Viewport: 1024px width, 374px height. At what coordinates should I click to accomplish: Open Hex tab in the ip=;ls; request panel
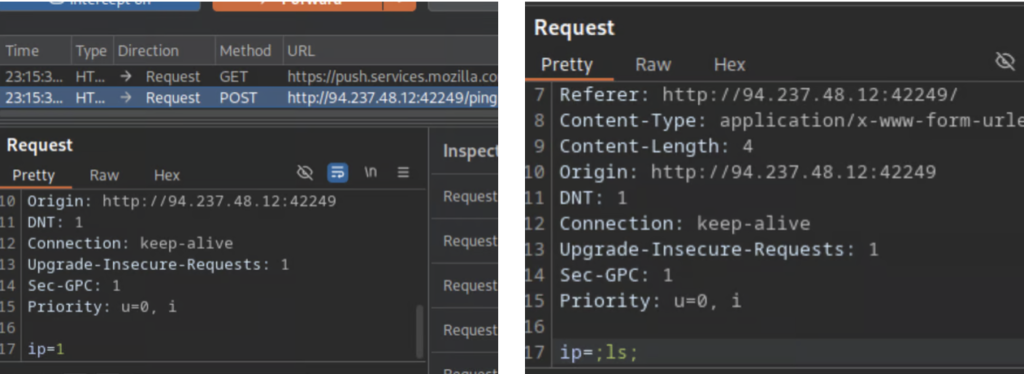(729, 65)
